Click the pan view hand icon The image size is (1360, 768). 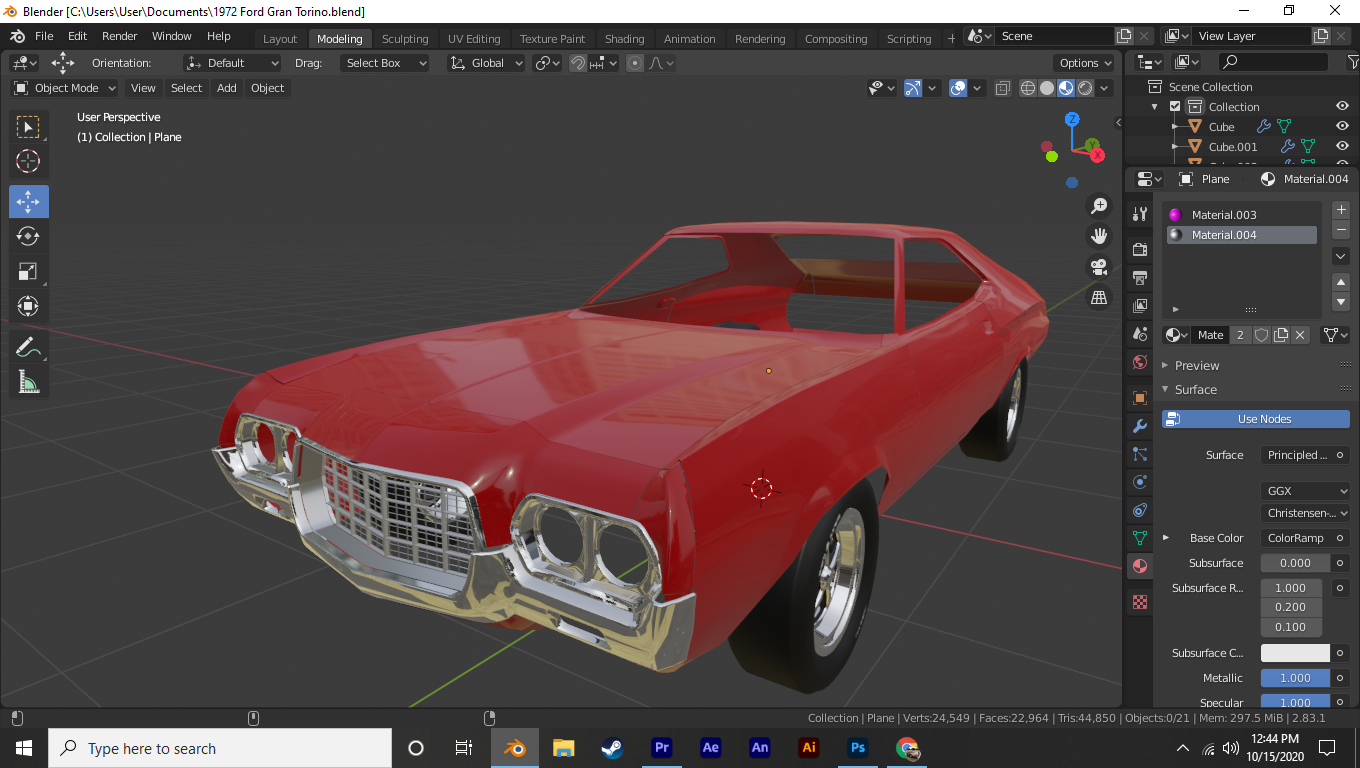[x=1099, y=236]
